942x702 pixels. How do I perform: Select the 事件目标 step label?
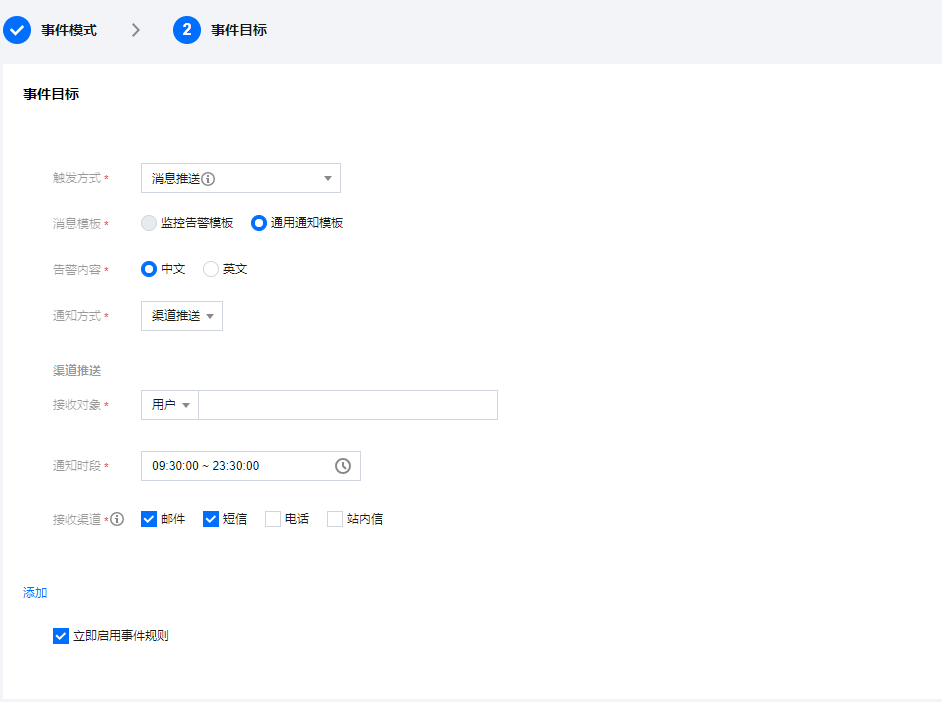click(x=239, y=30)
